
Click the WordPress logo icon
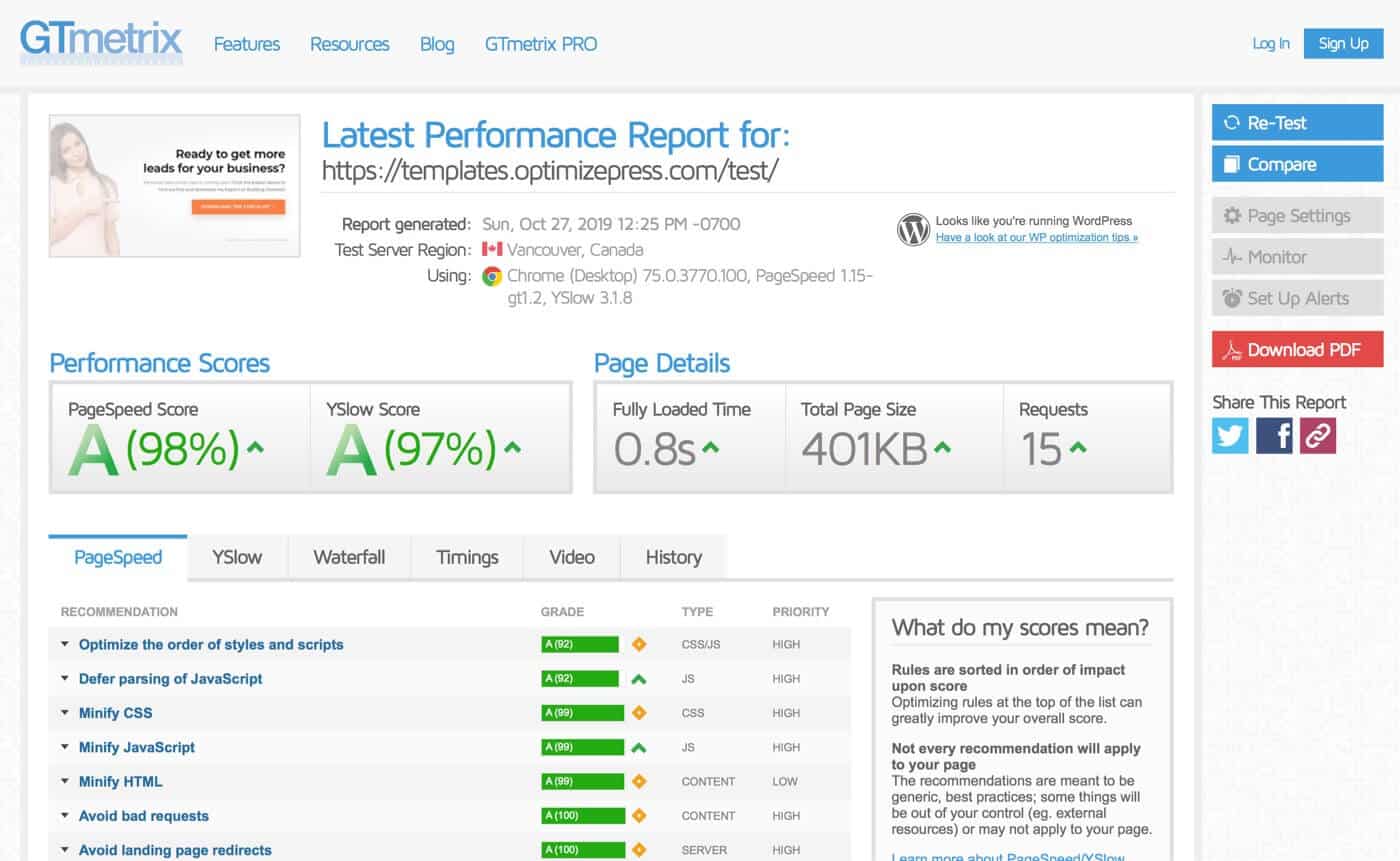click(x=913, y=229)
